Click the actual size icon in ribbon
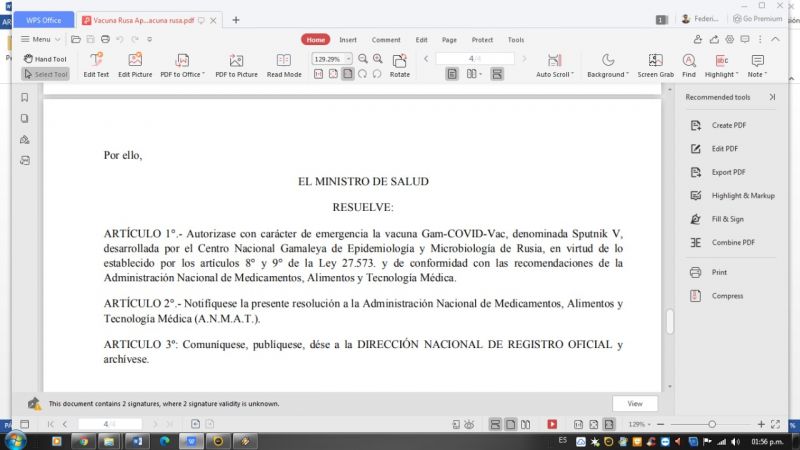800x450 pixels. click(x=318, y=74)
